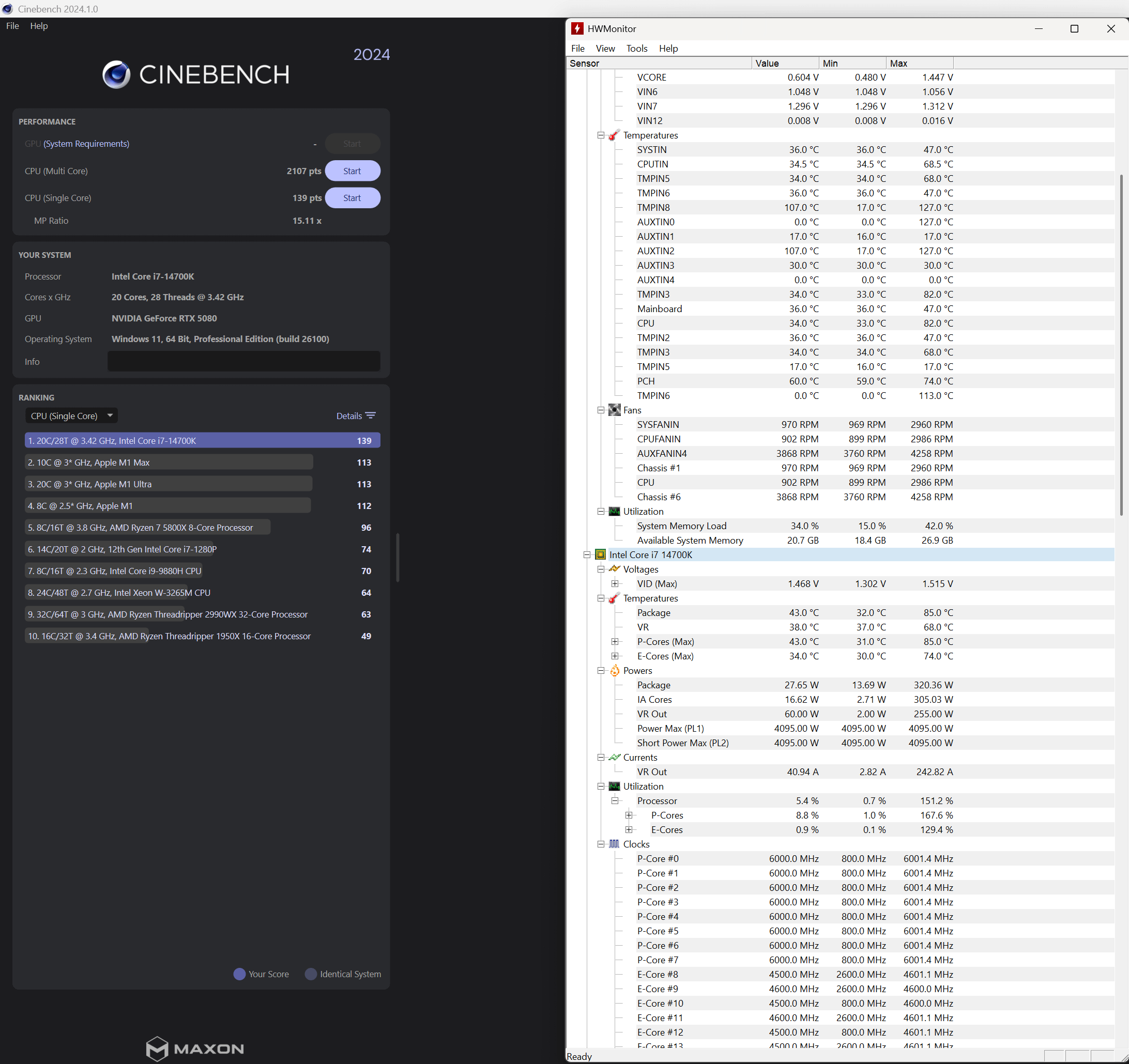The width and height of the screenshot is (1129, 1064).
Task: Click Utilization icon above System Memory Load
Action: (x=615, y=512)
